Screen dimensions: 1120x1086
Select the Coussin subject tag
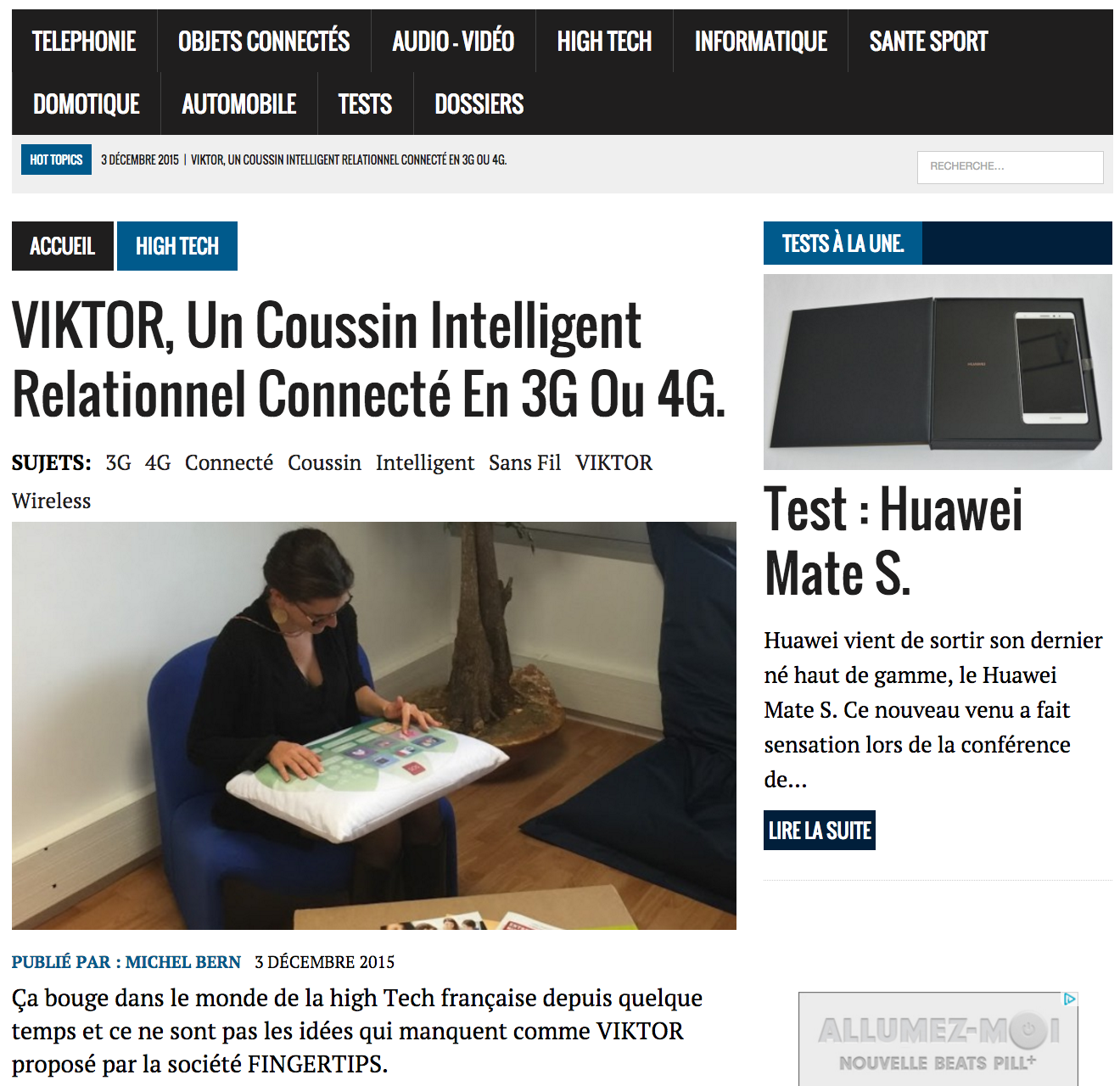click(x=324, y=462)
